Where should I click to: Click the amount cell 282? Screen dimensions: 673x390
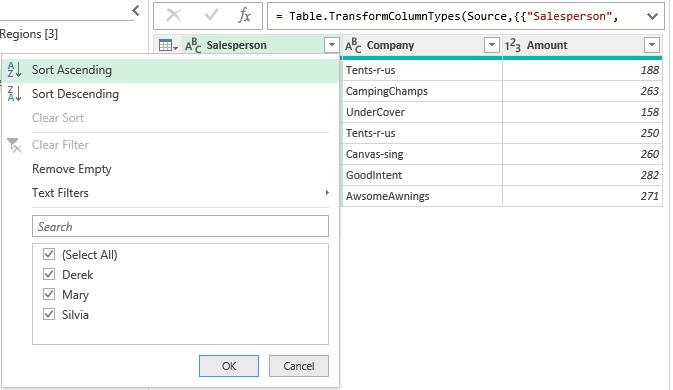[x=582, y=175]
